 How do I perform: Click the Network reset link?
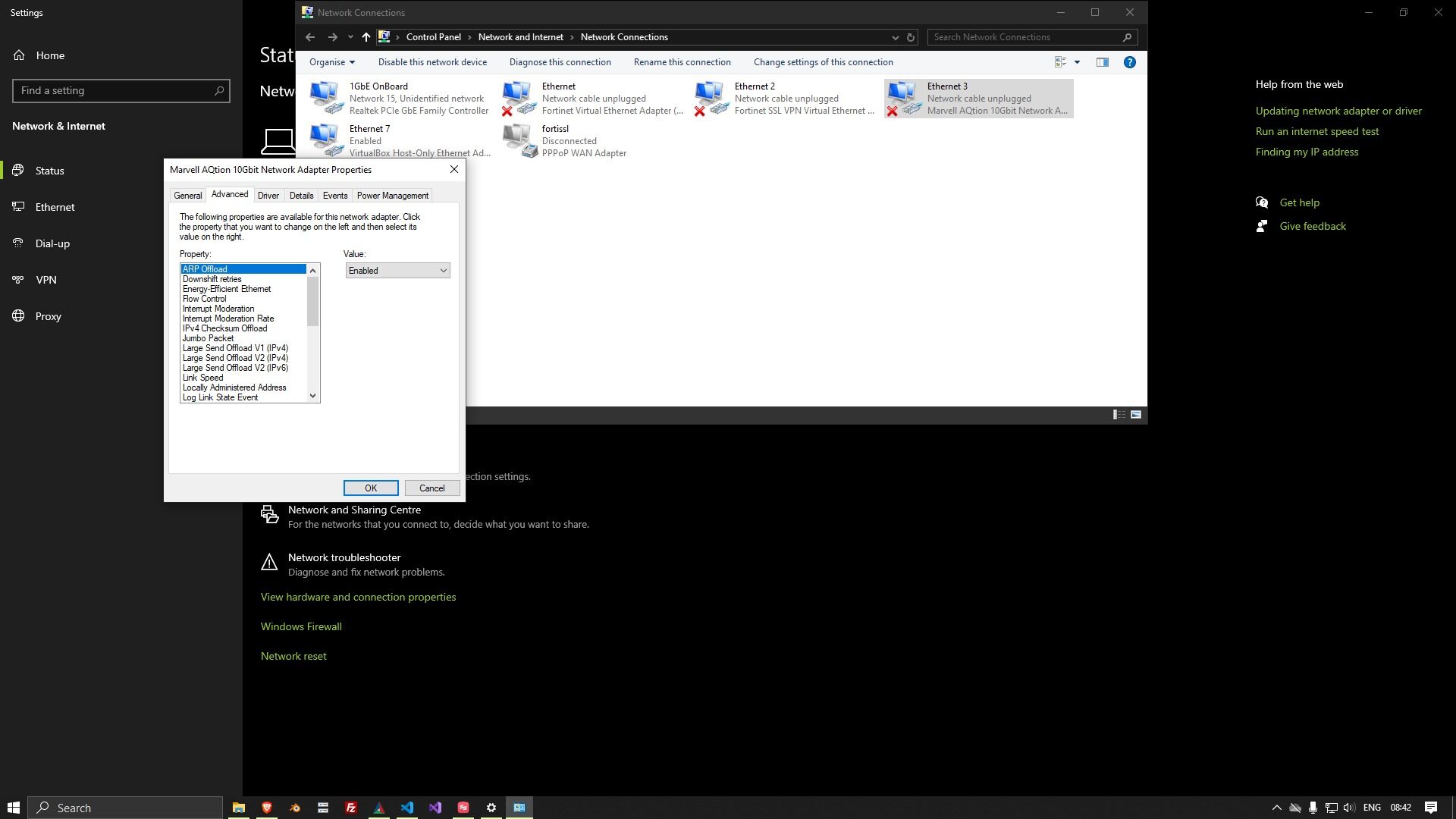click(293, 655)
